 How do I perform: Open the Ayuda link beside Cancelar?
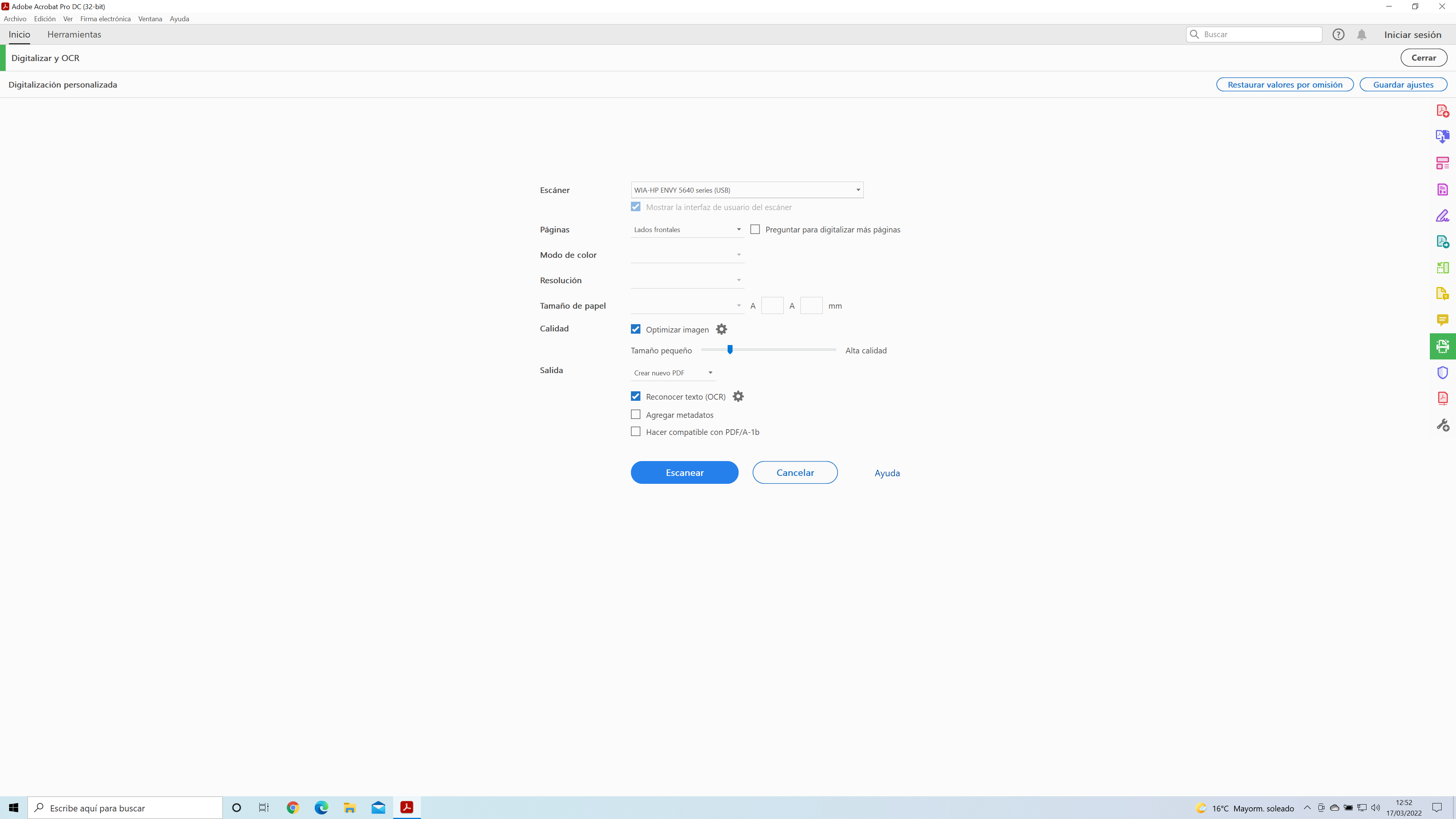coord(887,473)
